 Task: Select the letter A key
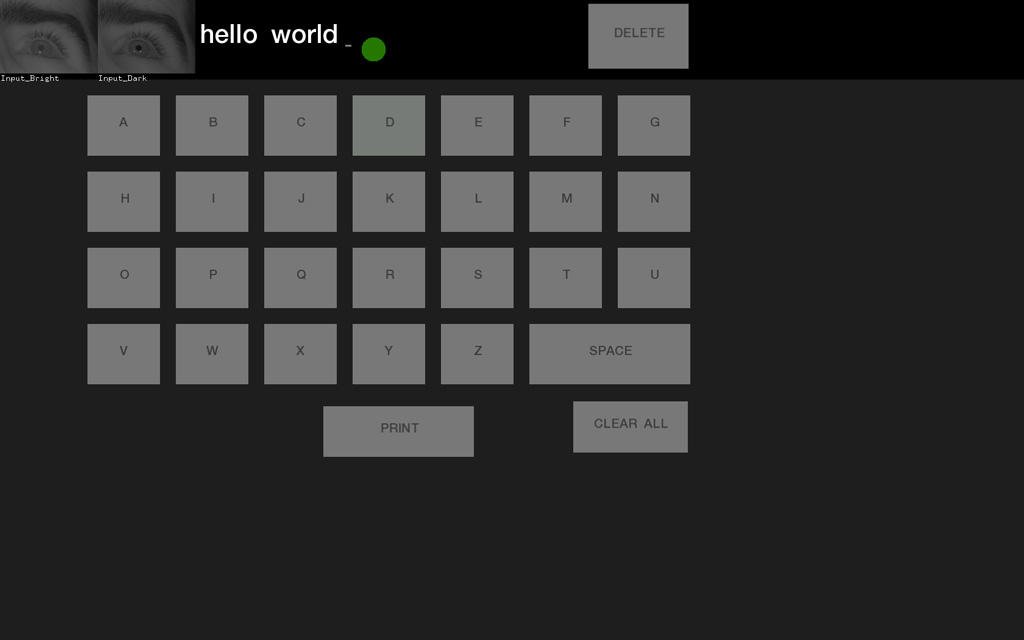[123, 125]
